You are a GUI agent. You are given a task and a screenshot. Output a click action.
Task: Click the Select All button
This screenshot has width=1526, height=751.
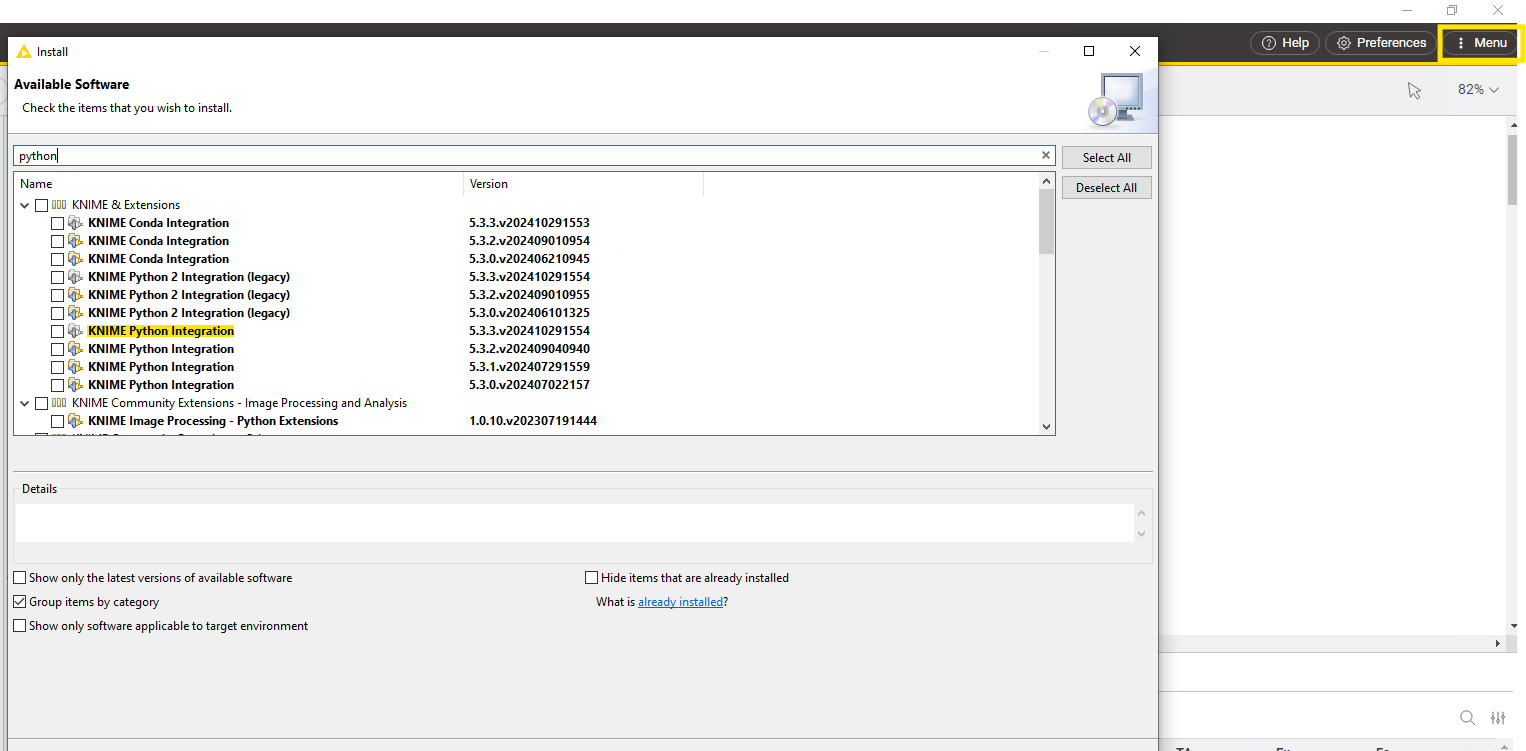pos(1106,158)
